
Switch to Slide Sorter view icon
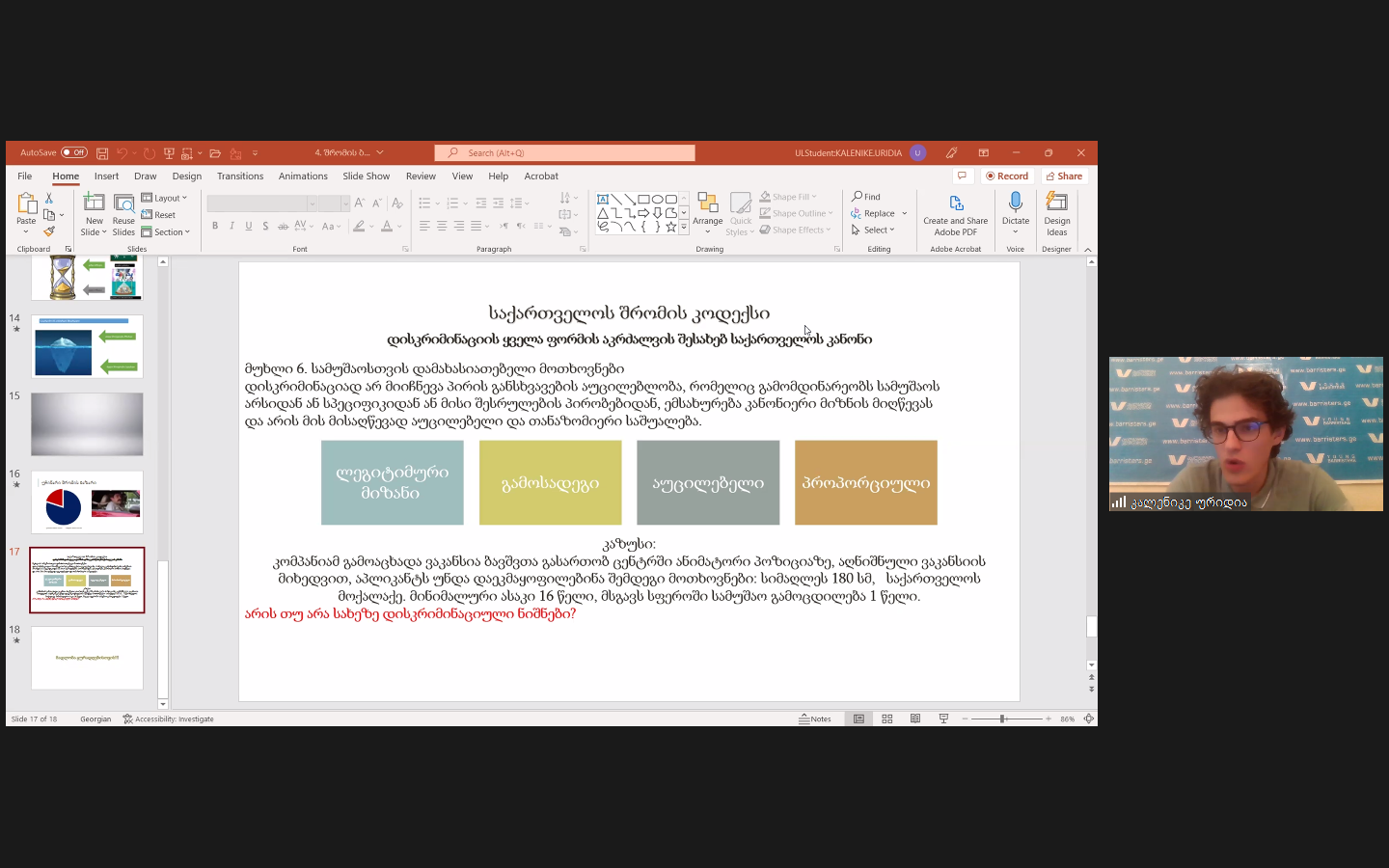[887, 719]
